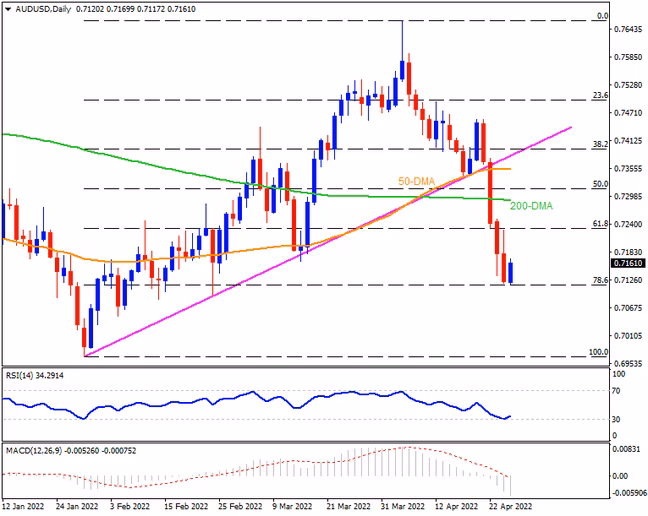Select the RSI 70 overbought level label
The width and height of the screenshot is (648, 516).
point(616,390)
